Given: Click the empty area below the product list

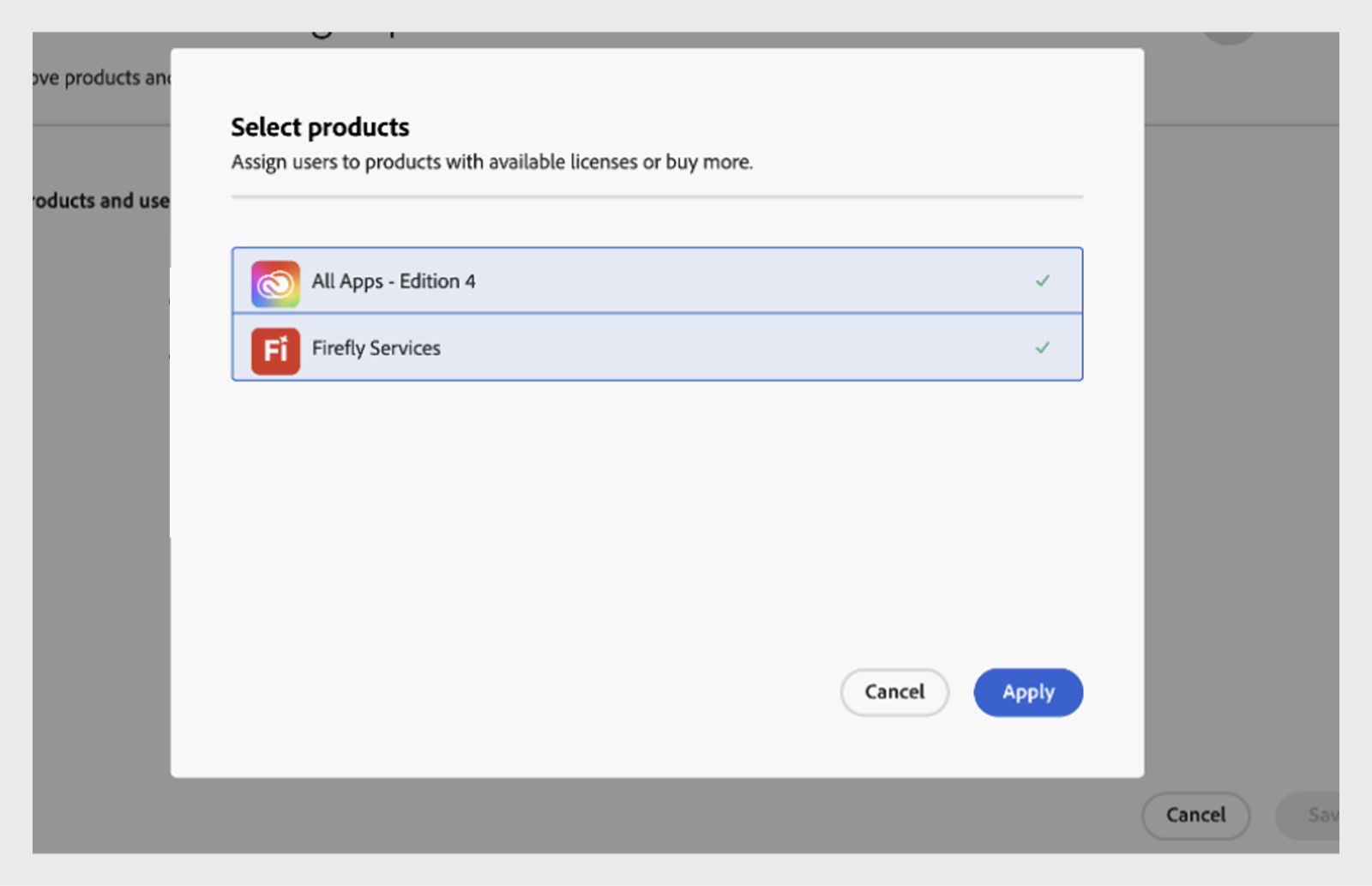Looking at the screenshot, I should pyautogui.click(x=656, y=515).
